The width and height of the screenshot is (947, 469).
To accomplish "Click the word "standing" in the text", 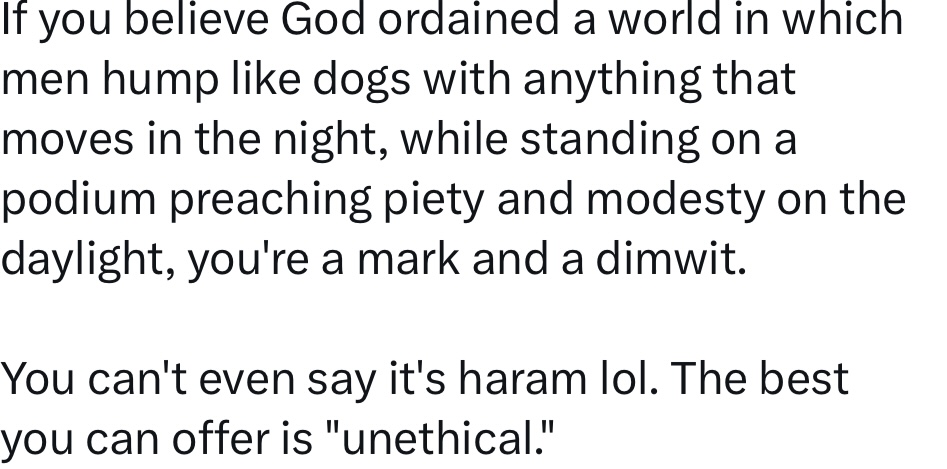I will (607, 139).
